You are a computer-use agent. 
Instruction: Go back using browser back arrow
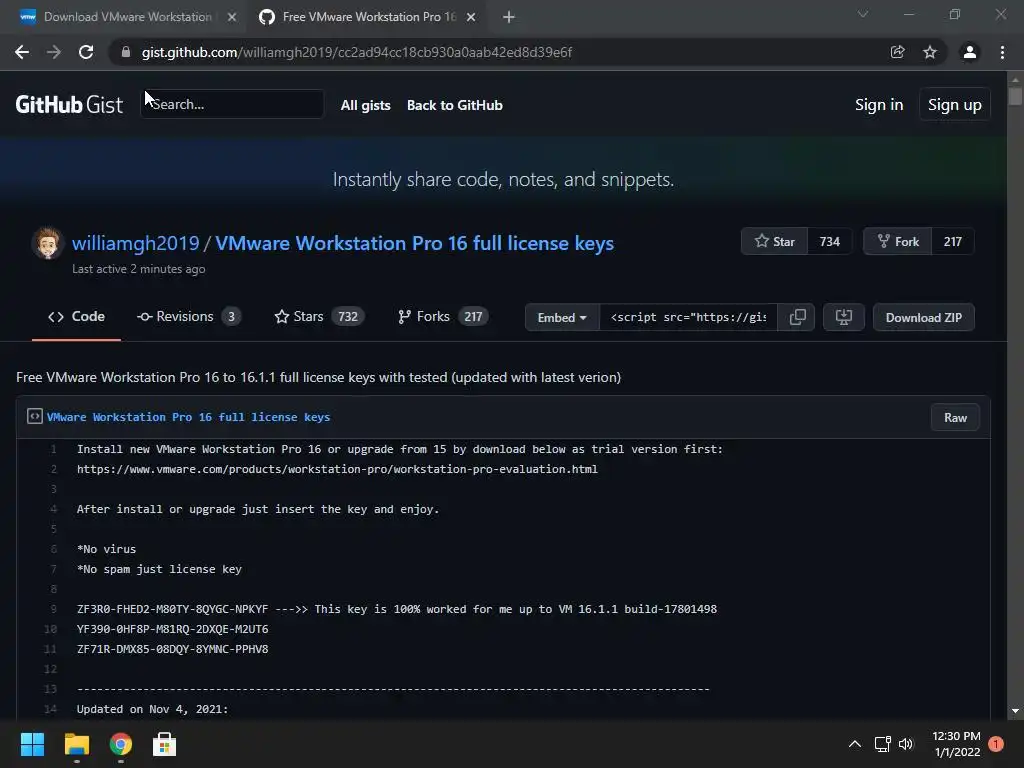pyautogui.click(x=22, y=52)
